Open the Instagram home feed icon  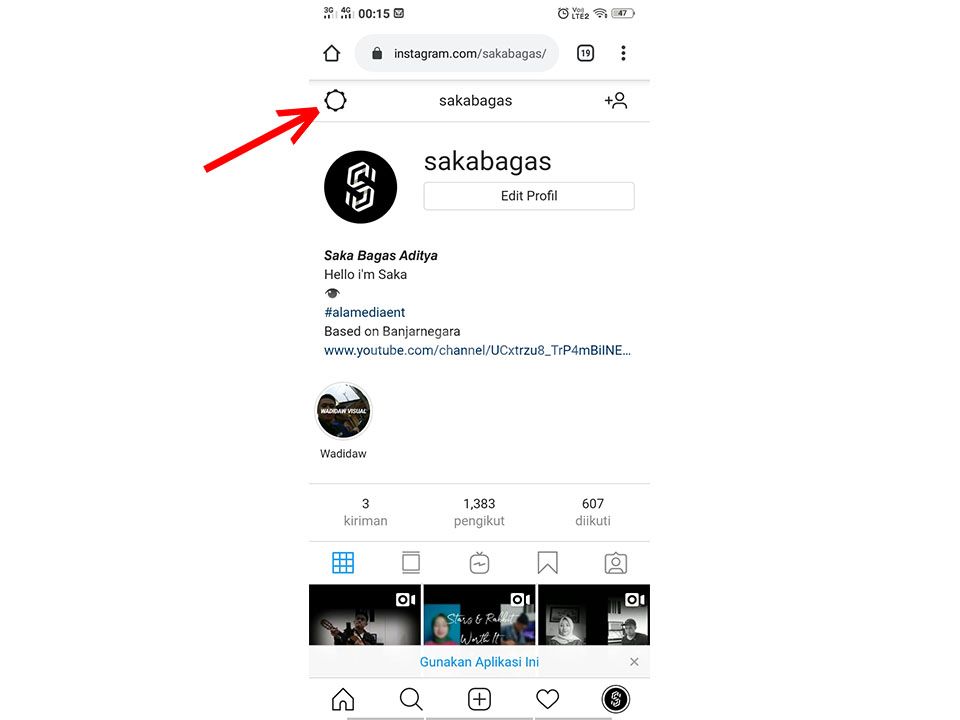tap(343, 699)
